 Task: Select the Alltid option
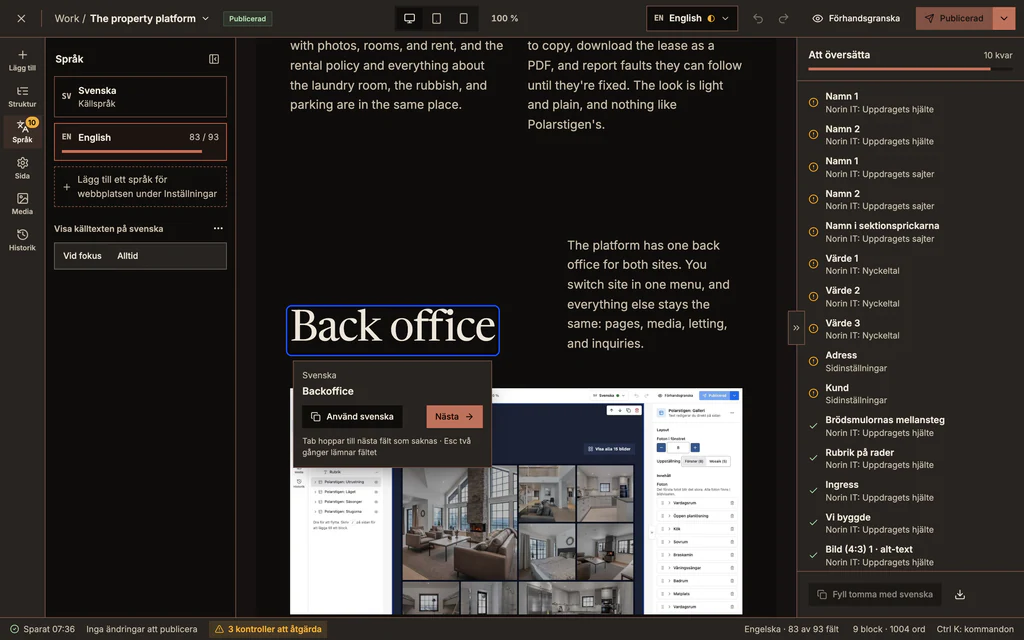127,256
